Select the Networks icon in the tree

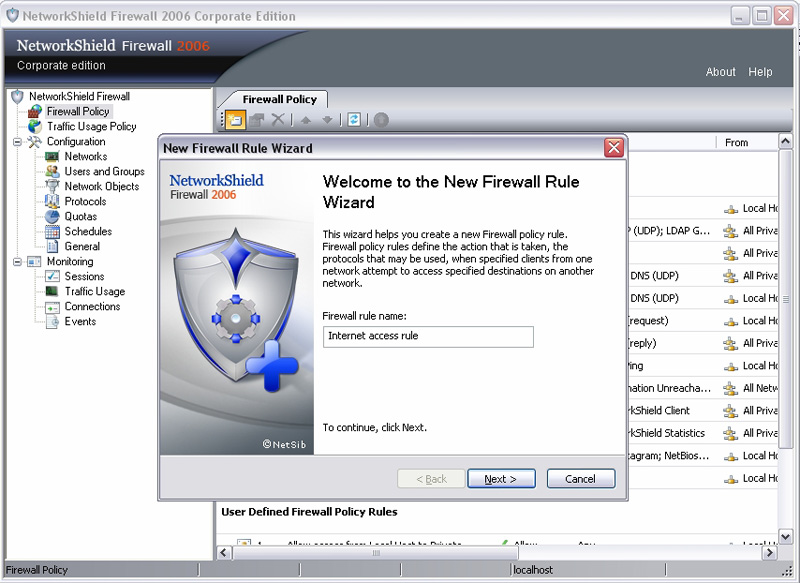(52, 157)
